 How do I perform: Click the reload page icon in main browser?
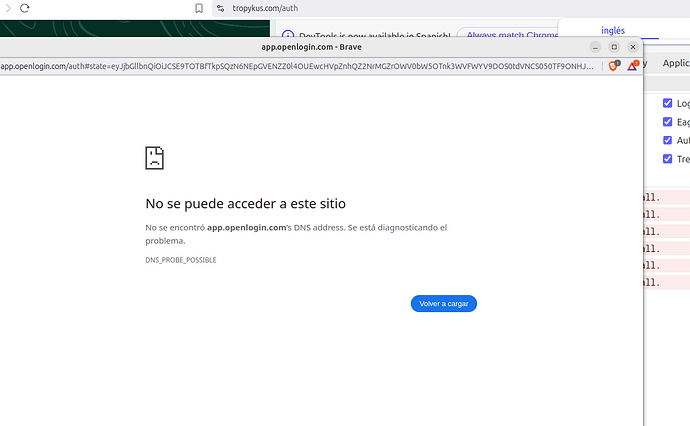pos(25,8)
